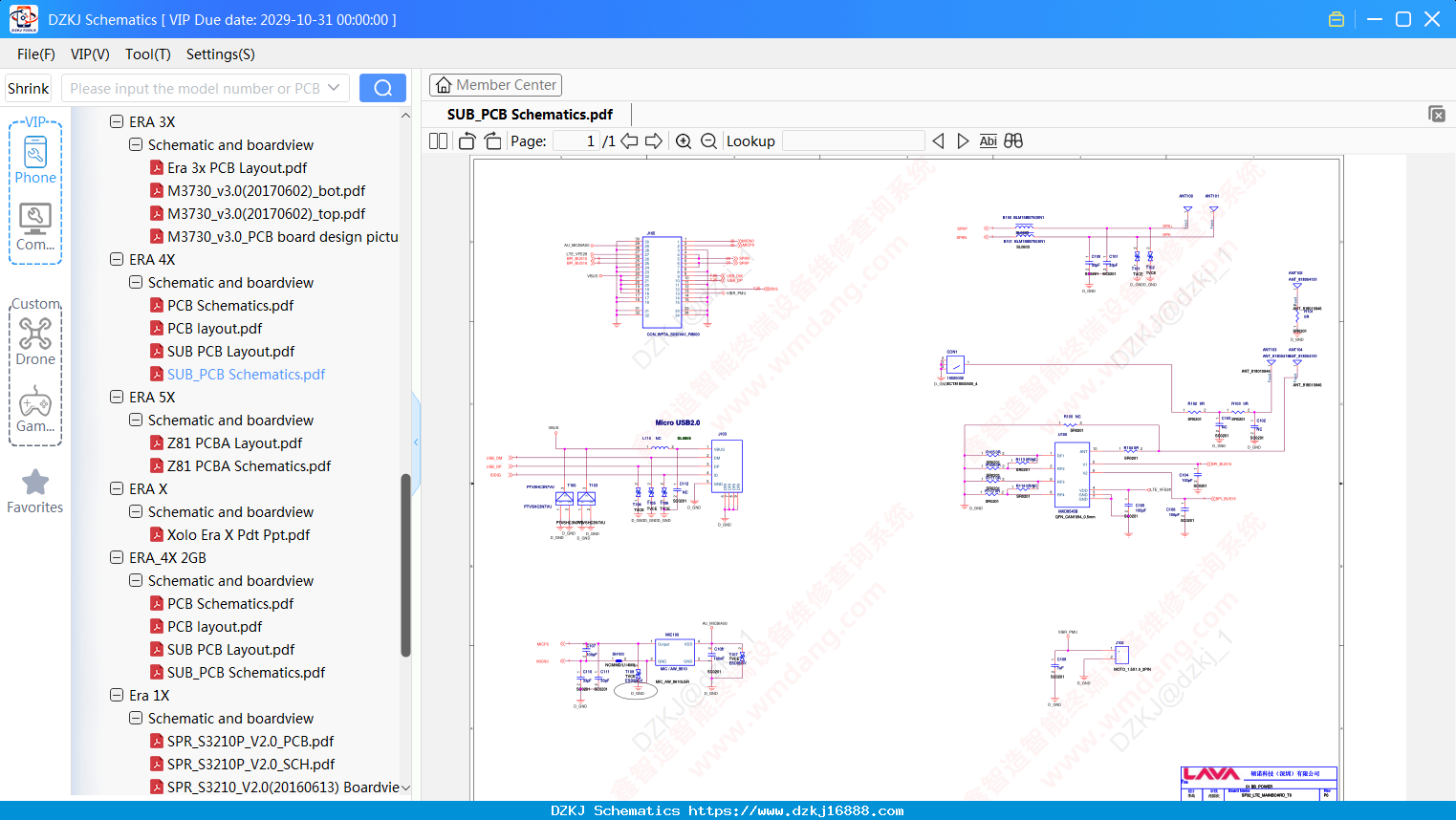Image resolution: width=1456 pixels, height=820 pixels.
Task: Open the VIP(V) menu
Action: (90, 54)
